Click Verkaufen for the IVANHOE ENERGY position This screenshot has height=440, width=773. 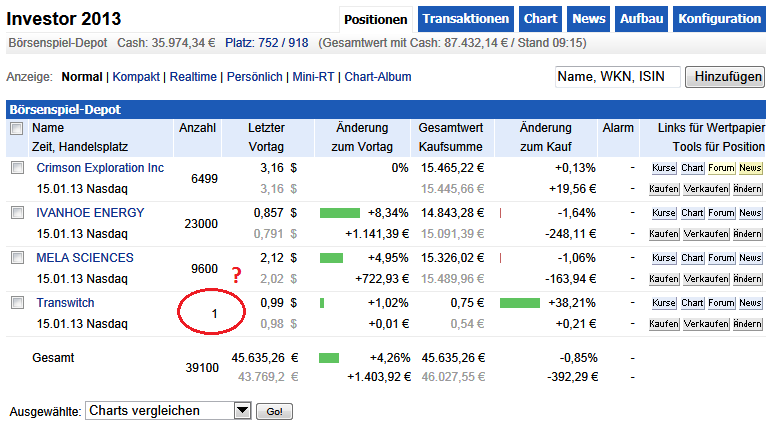706,233
